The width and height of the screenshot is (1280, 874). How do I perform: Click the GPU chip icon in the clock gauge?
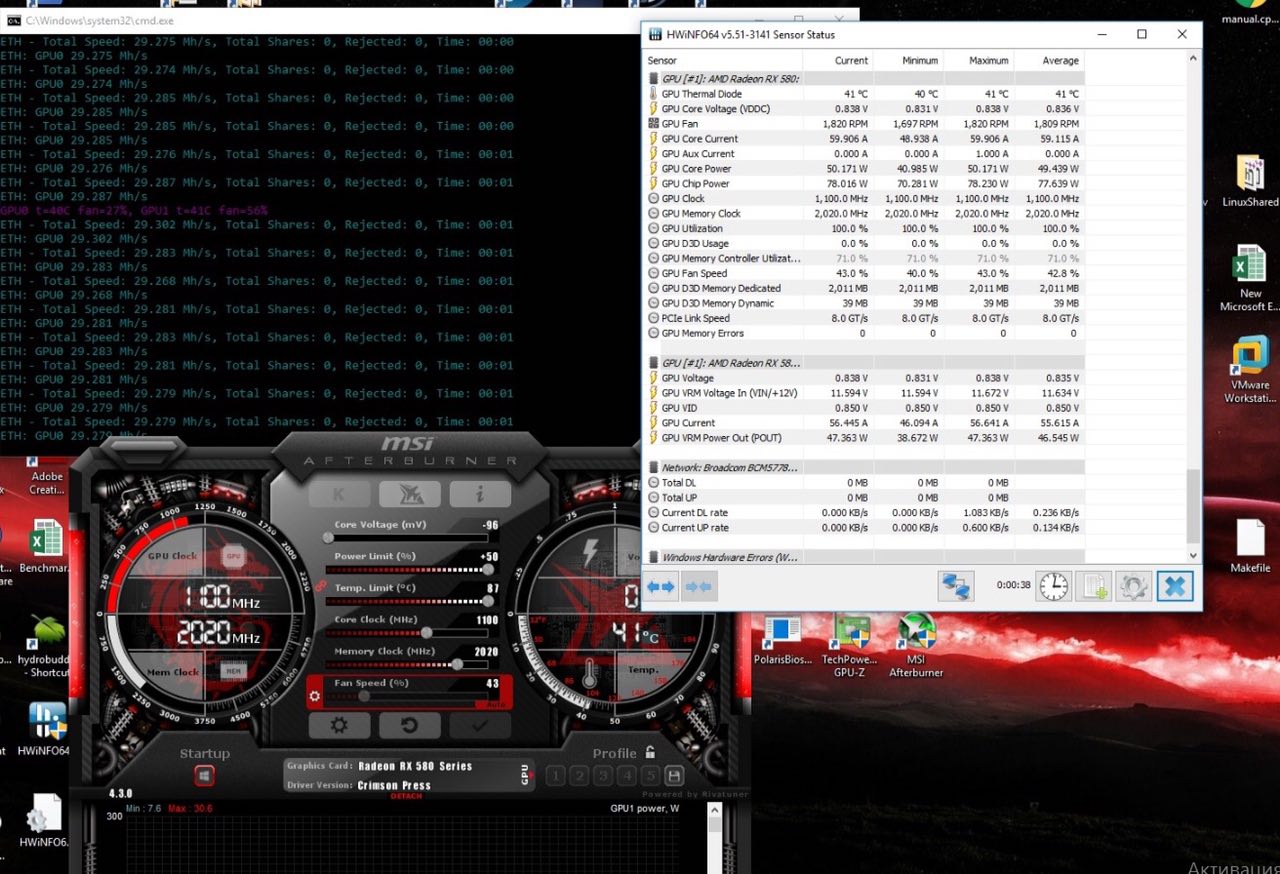[x=233, y=555]
